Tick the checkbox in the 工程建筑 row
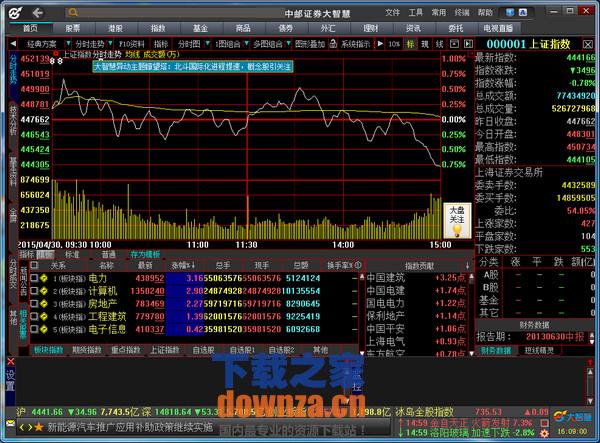This screenshot has width=600, height=443. click(x=34, y=316)
